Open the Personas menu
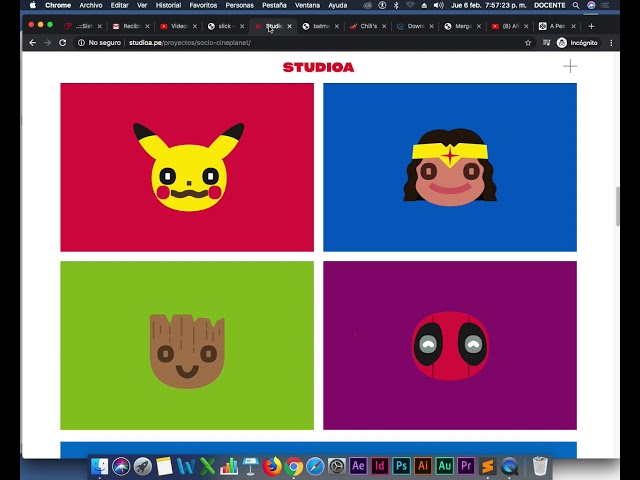This screenshot has width=640, height=480. [239, 5]
